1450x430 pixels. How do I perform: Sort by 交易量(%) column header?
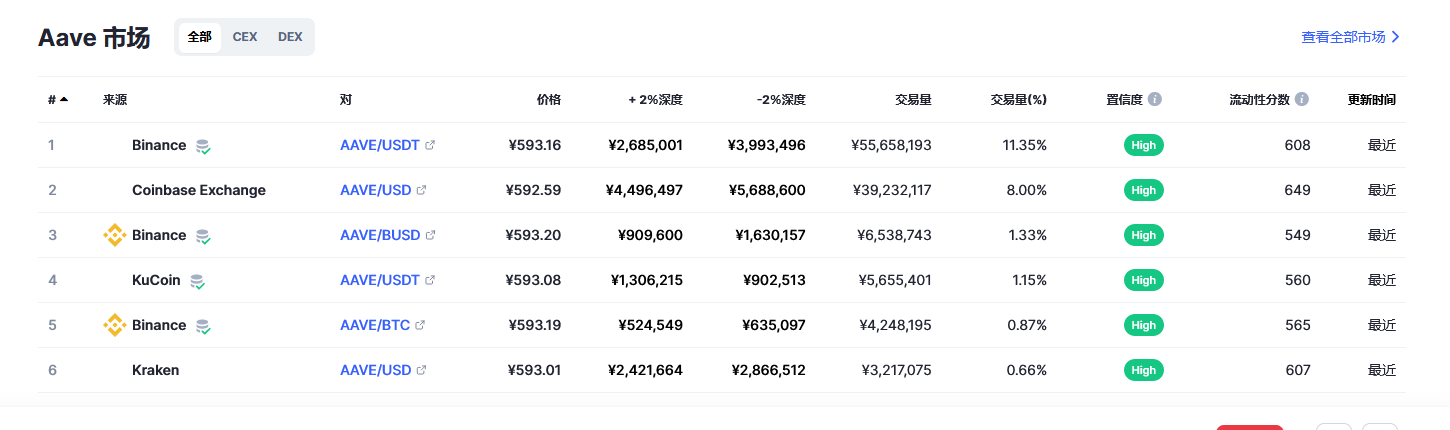pyautogui.click(x=1018, y=100)
